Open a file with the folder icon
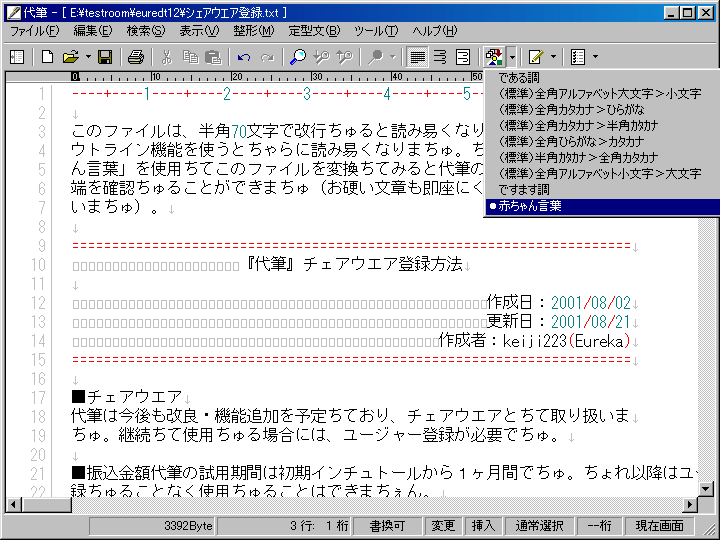The width and height of the screenshot is (720, 540). [70, 57]
